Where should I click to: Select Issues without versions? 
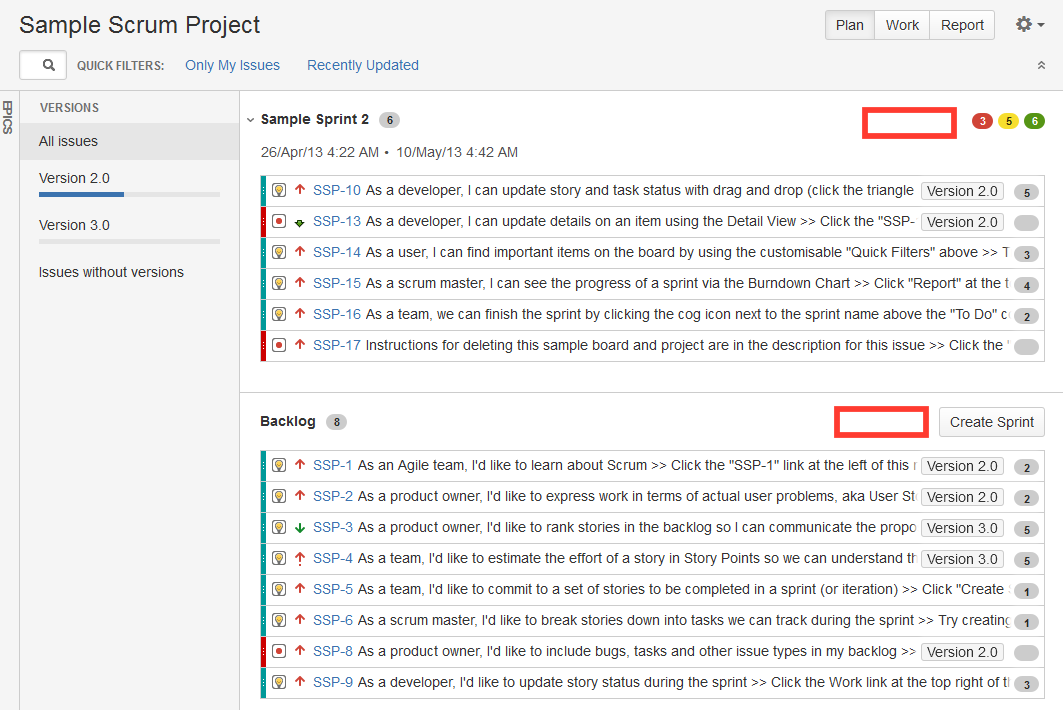click(x=111, y=272)
